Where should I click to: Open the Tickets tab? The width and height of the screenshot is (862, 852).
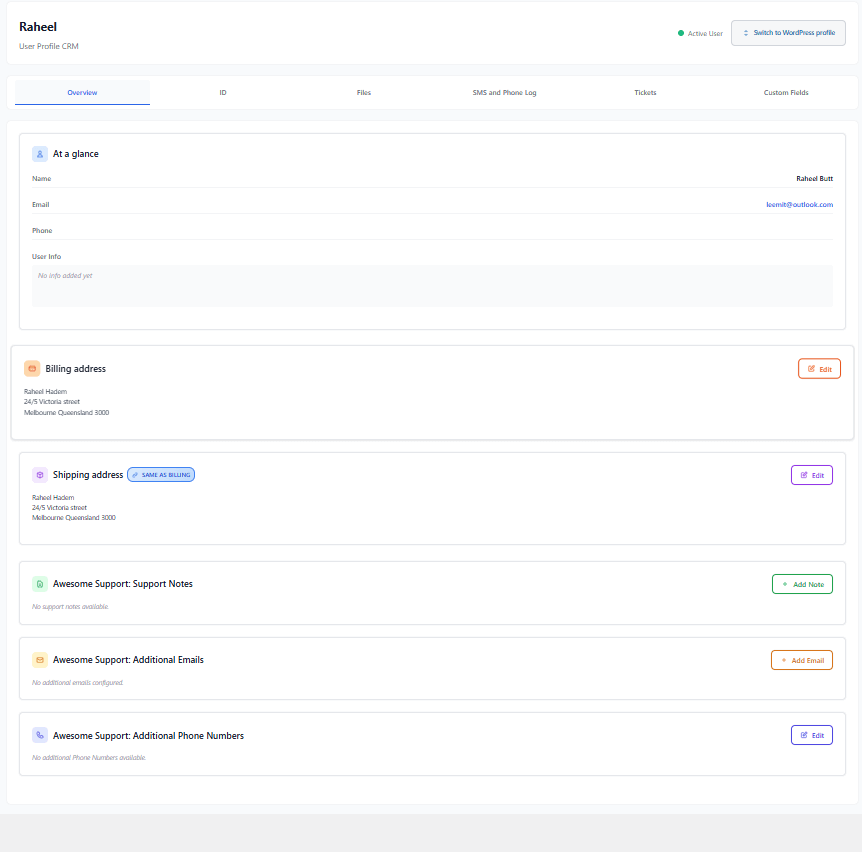[x=645, y=93]
